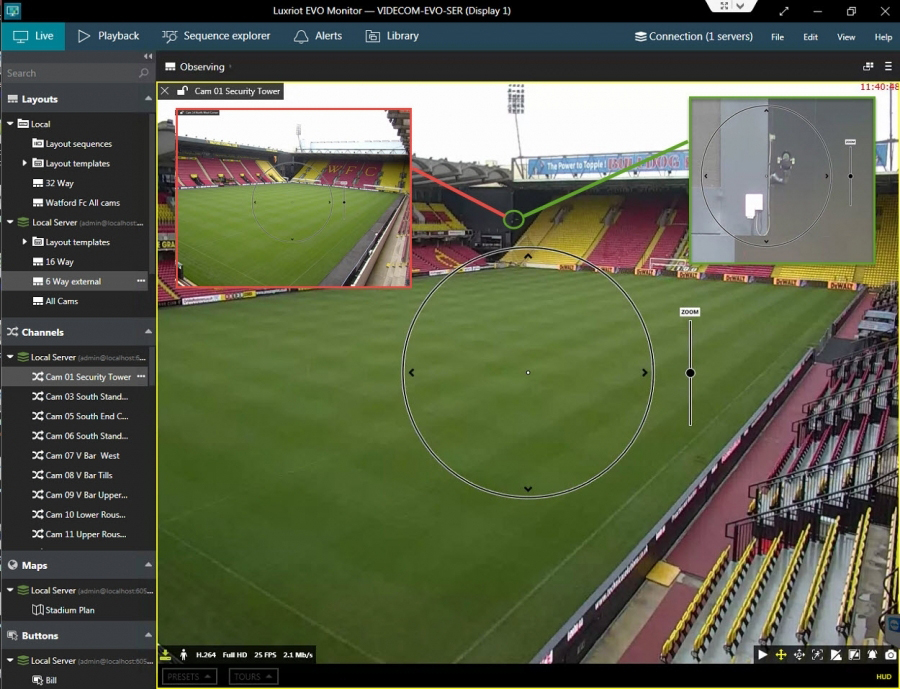Open the Alerts tab

(318, 36)
